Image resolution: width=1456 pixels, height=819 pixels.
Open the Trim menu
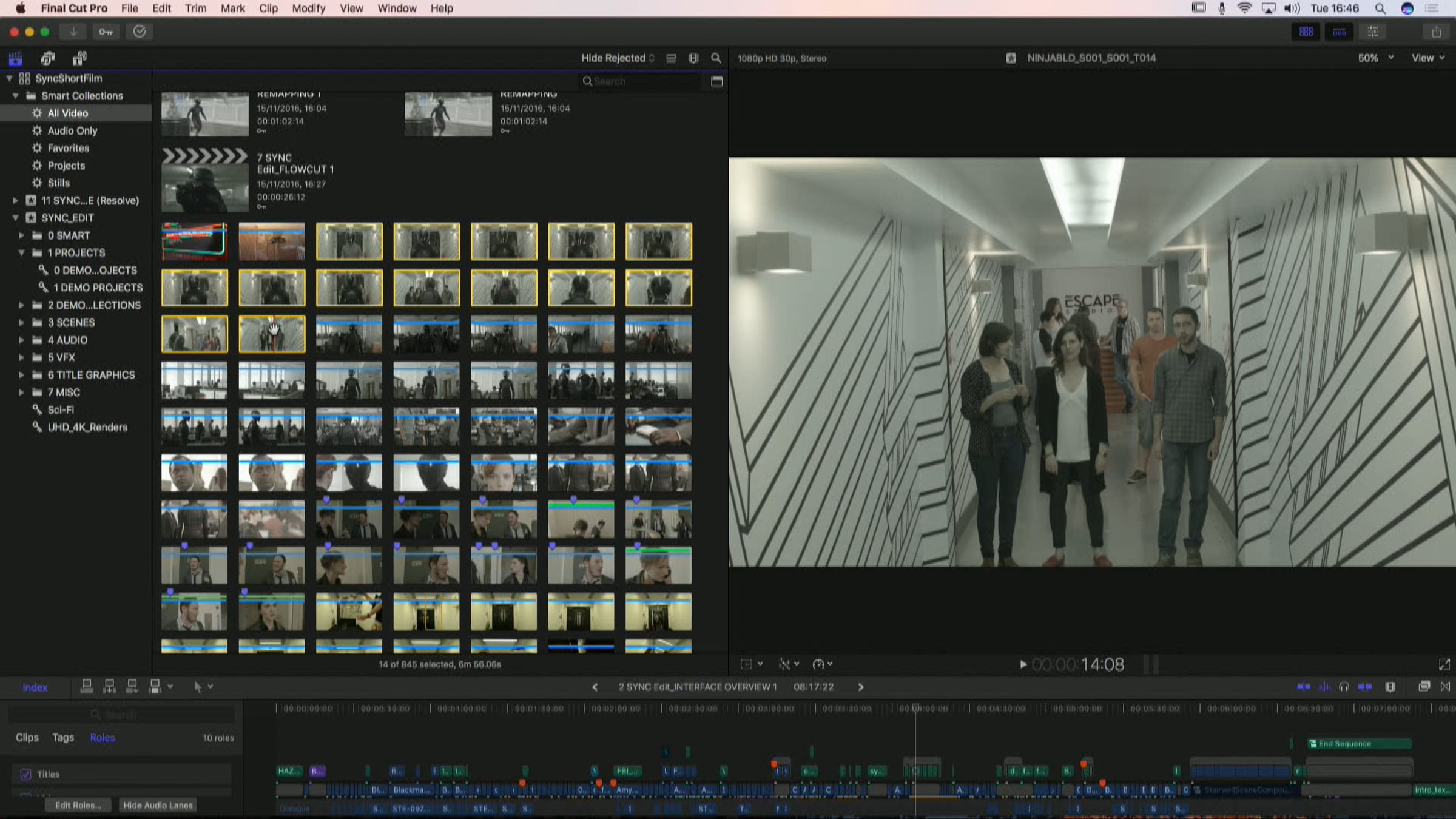tap(195, 8)
